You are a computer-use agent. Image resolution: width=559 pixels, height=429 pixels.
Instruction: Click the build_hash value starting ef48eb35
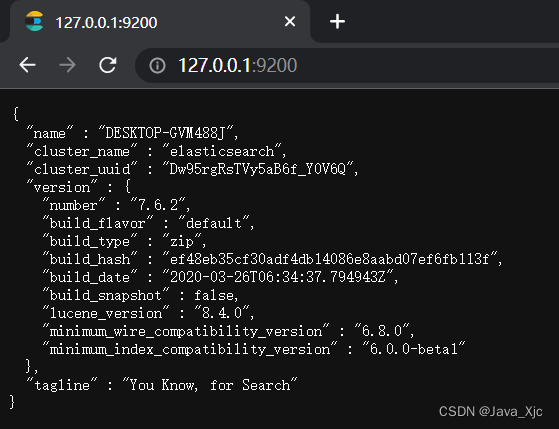tap(330, 259)
